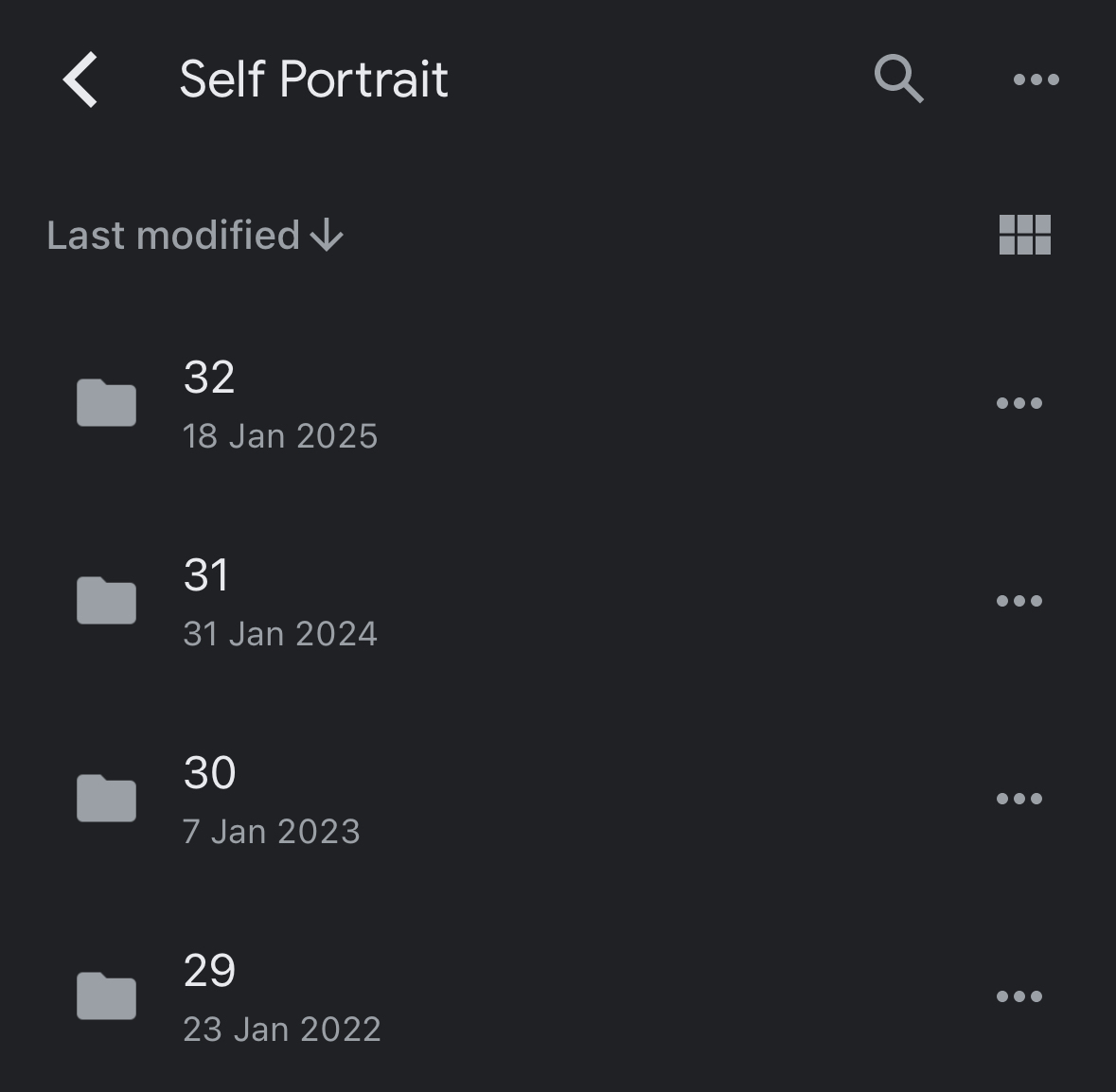The width and height of the screenshot is (1116, 1092).
Task: Open the folder named 30
Action: click(x=209, y=773)
